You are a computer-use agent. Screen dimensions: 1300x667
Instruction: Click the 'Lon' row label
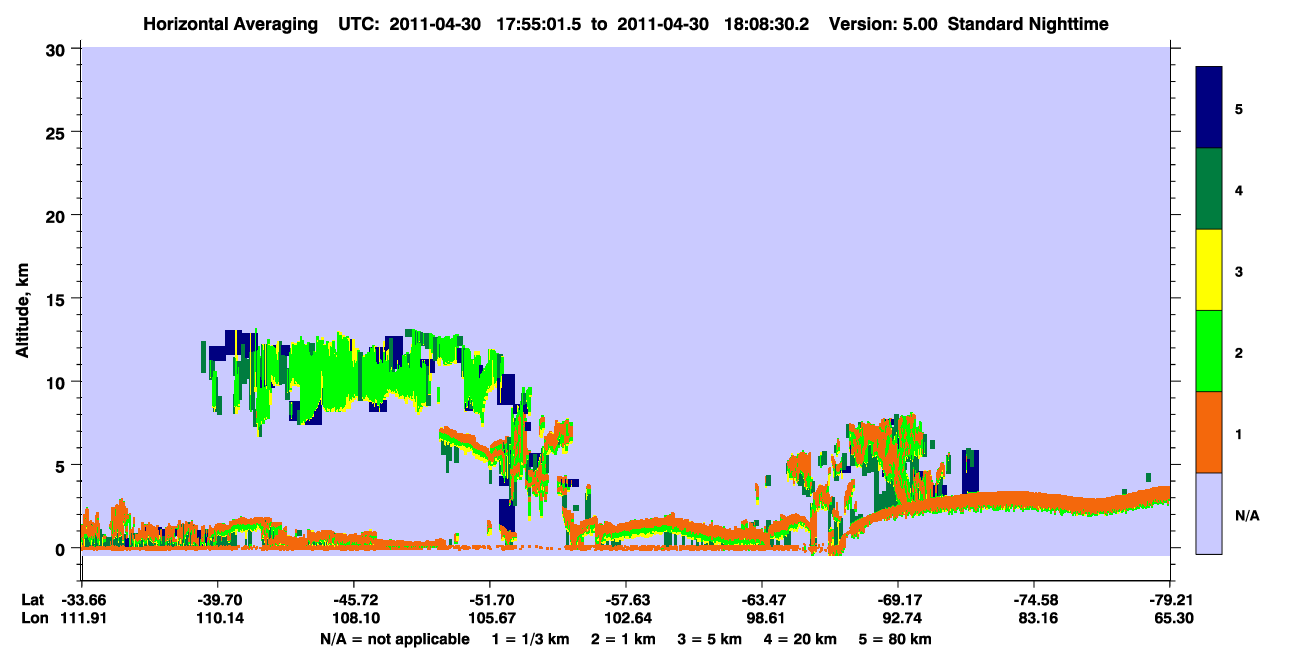click(33, 618)
